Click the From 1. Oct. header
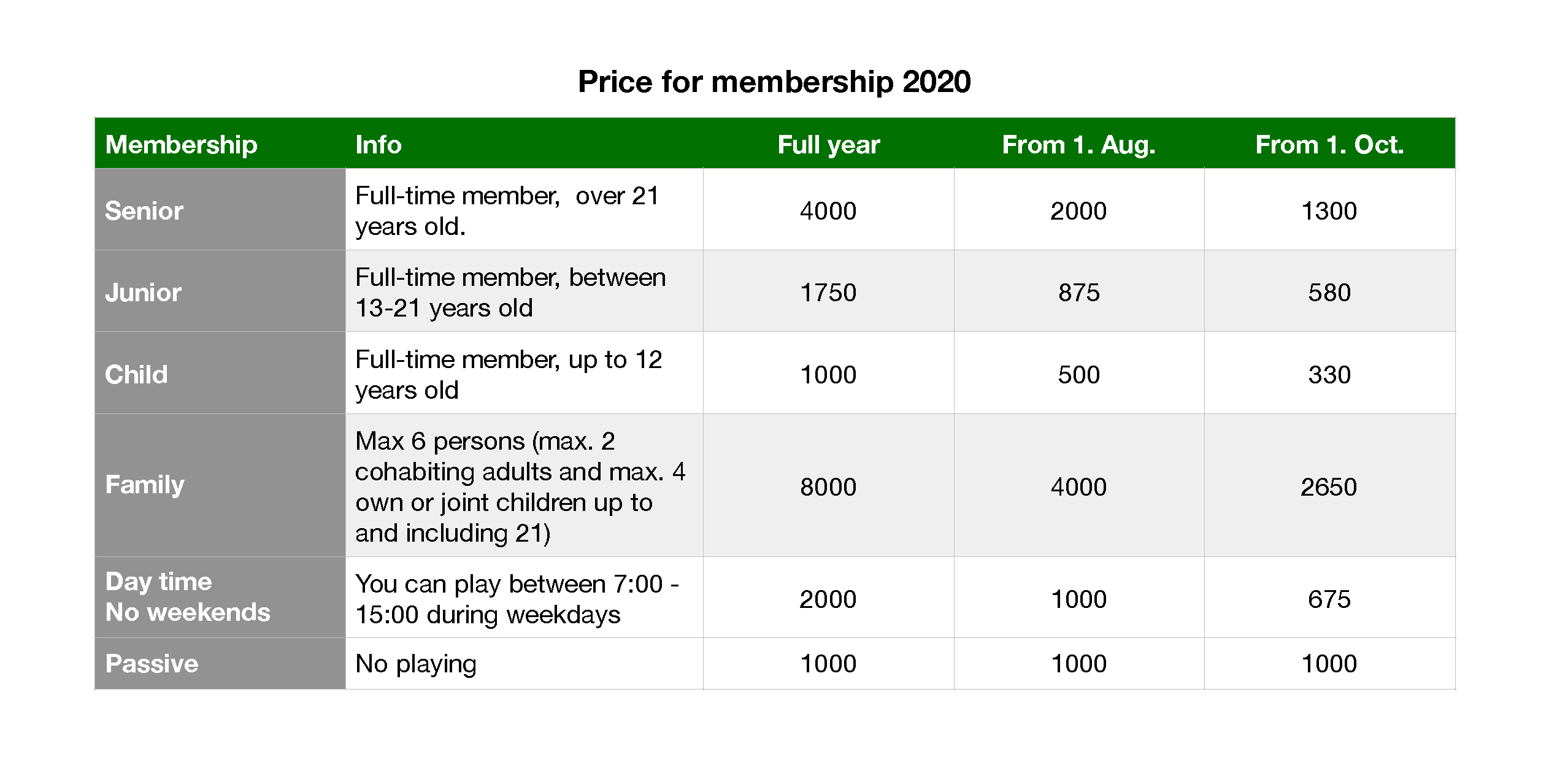Viewport: 1568px width, 776px height. click(1329, 145)
